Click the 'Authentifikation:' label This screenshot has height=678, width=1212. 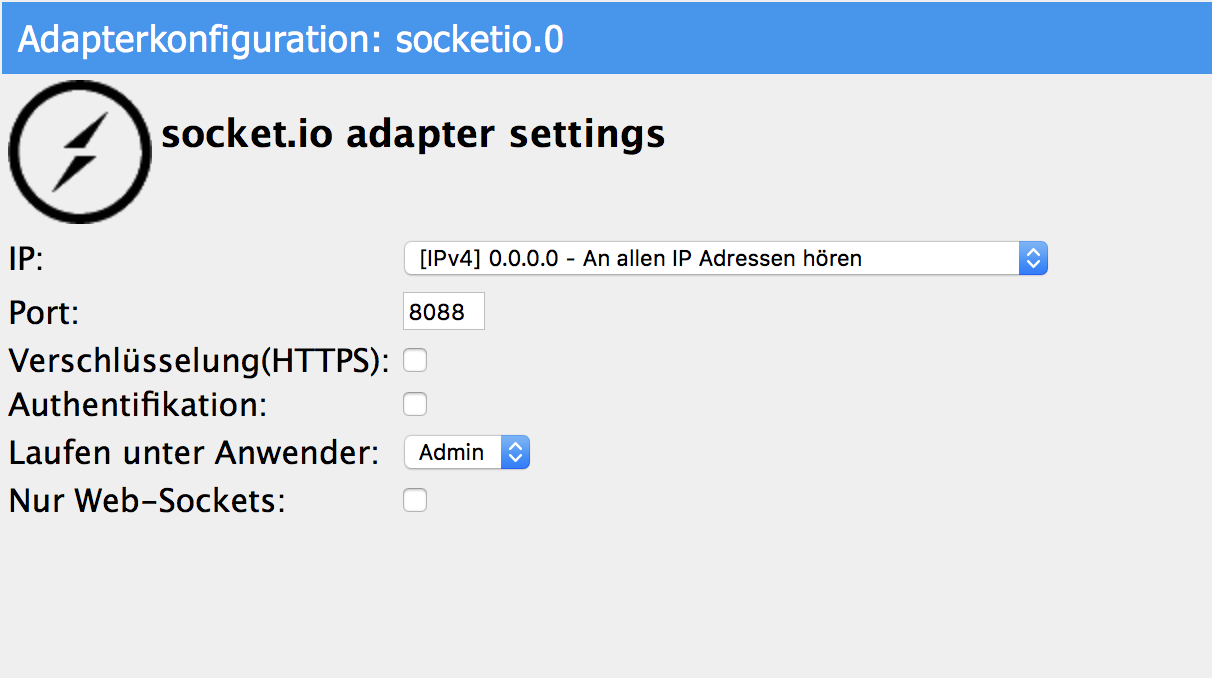click(x=138, y=405)
